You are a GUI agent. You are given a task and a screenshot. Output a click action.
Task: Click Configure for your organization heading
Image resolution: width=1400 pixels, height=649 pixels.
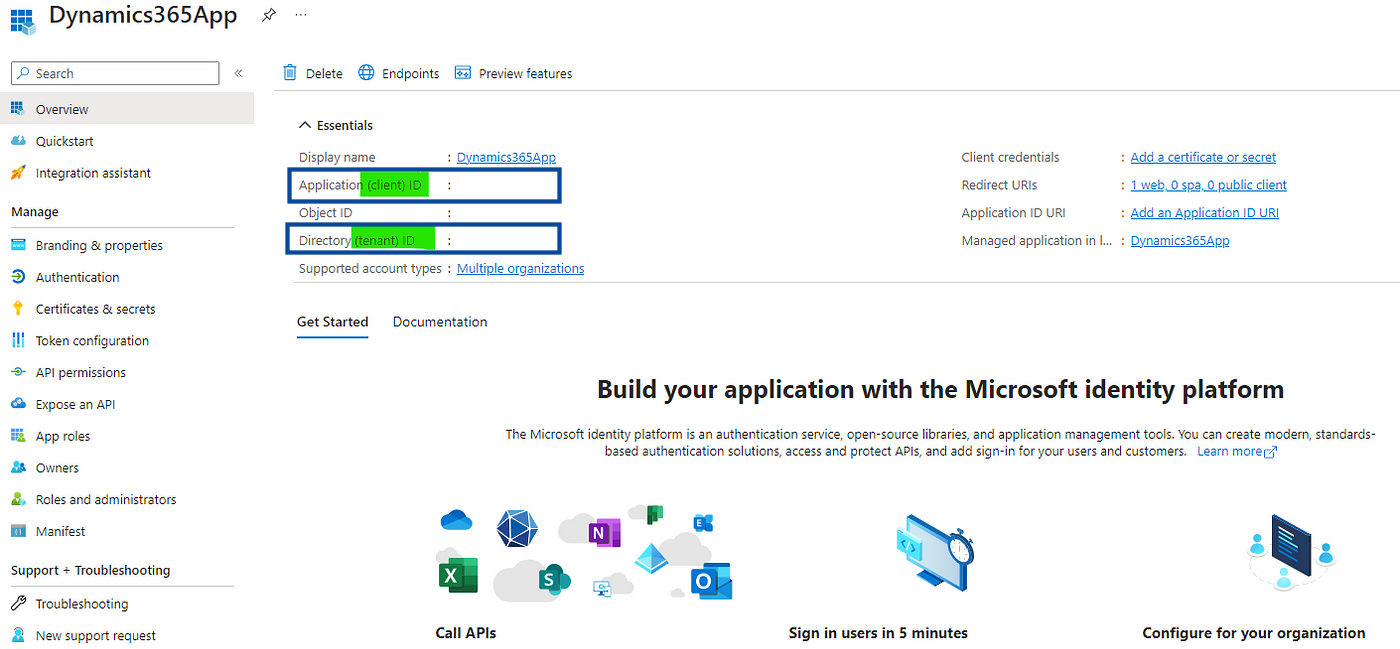1254,633
